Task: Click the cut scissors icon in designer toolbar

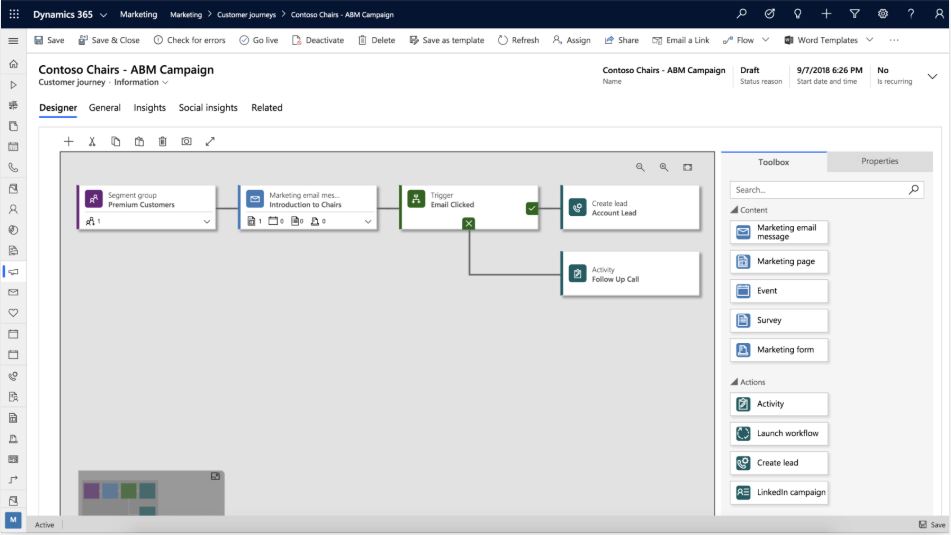Action: click(92, 141)
